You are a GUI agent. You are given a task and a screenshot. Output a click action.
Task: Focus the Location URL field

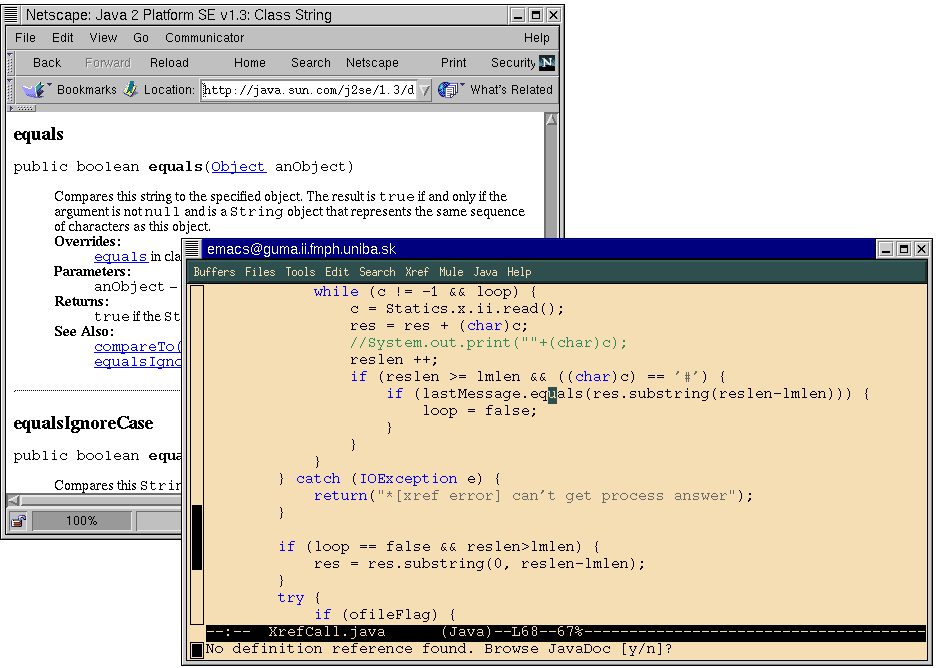click(308, 90)
